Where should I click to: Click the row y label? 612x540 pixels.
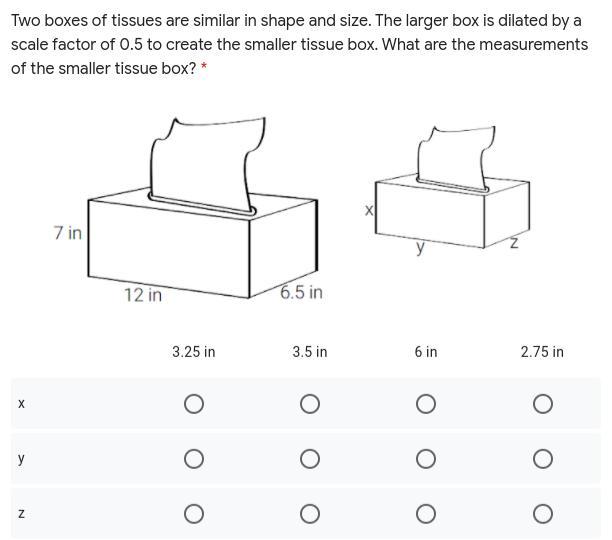pyautogui.click(x=21, y=458)
